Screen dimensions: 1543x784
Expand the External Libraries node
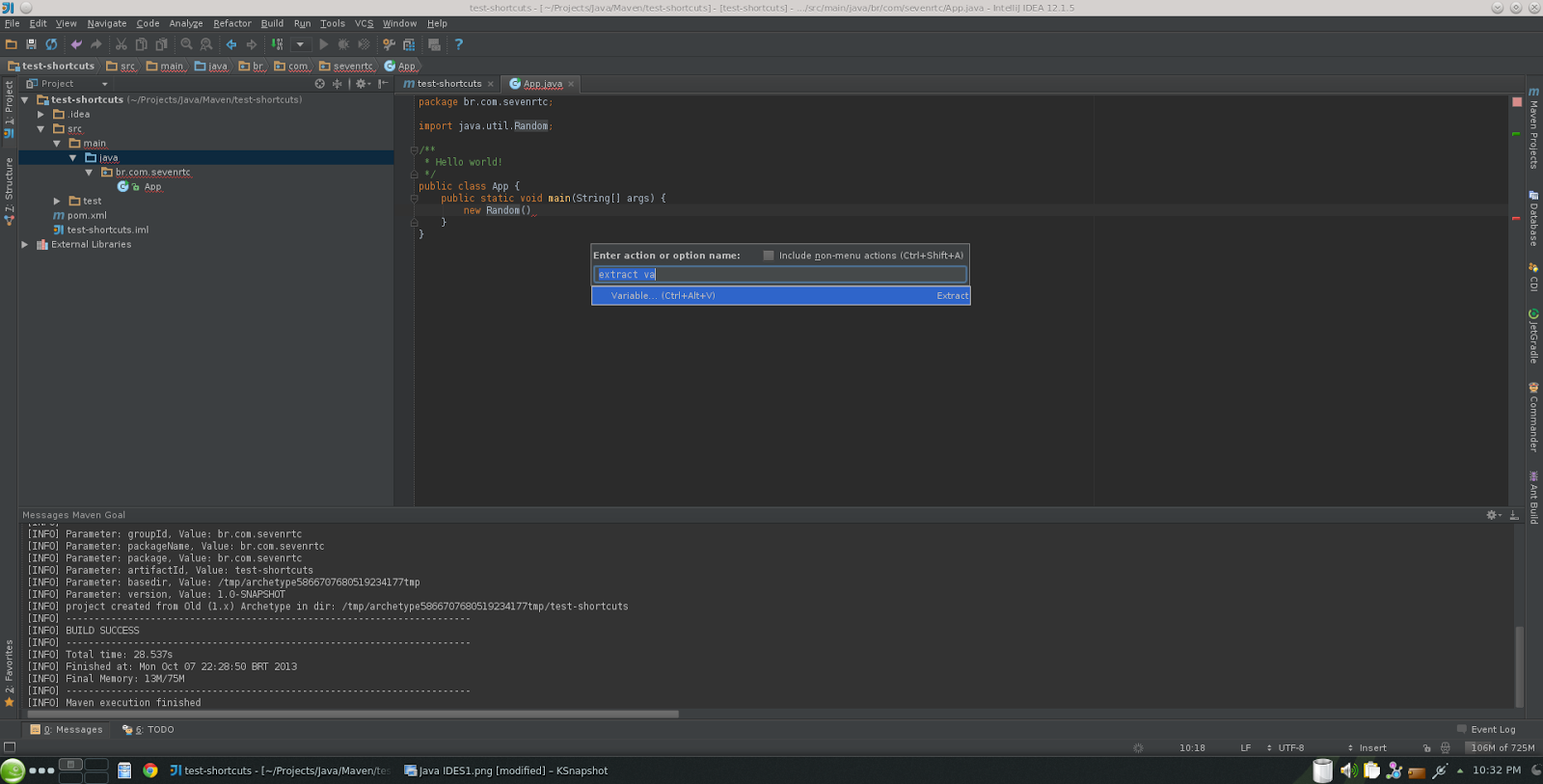click(25, 245)
